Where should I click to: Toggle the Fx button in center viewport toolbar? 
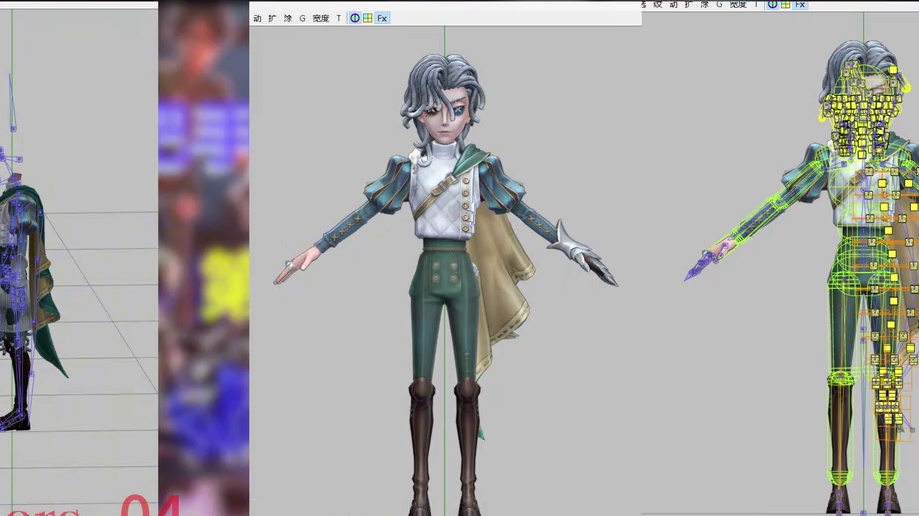[x=382, y=18]
